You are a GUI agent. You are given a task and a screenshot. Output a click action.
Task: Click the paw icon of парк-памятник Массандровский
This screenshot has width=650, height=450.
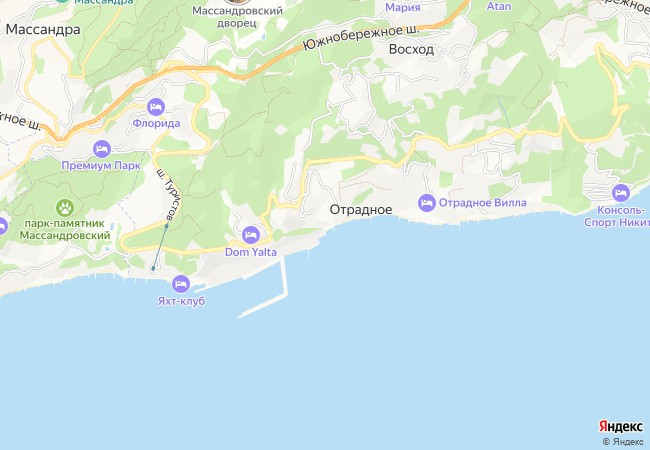click(x=65, y=208)
